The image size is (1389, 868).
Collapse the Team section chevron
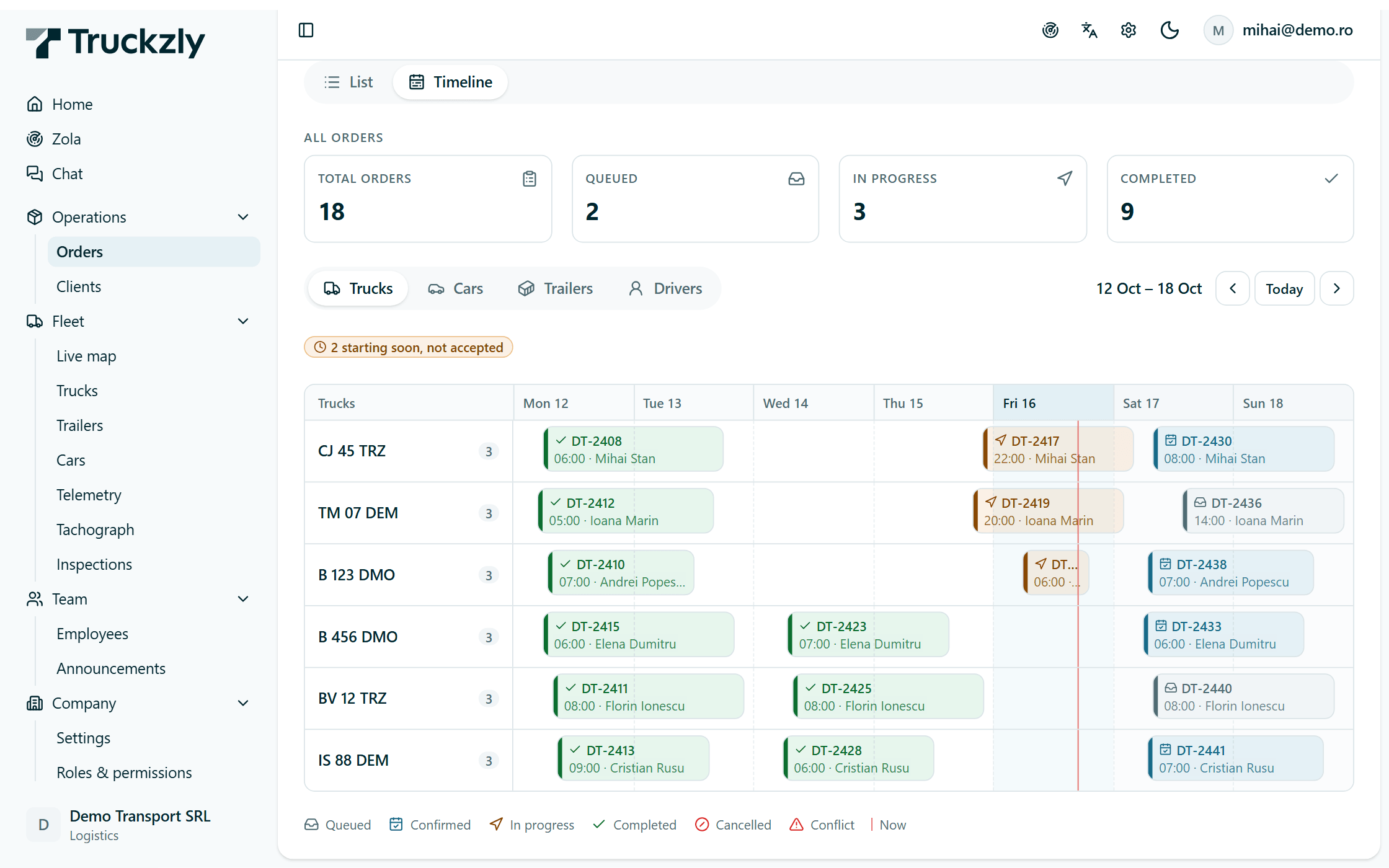pos(243,599)
